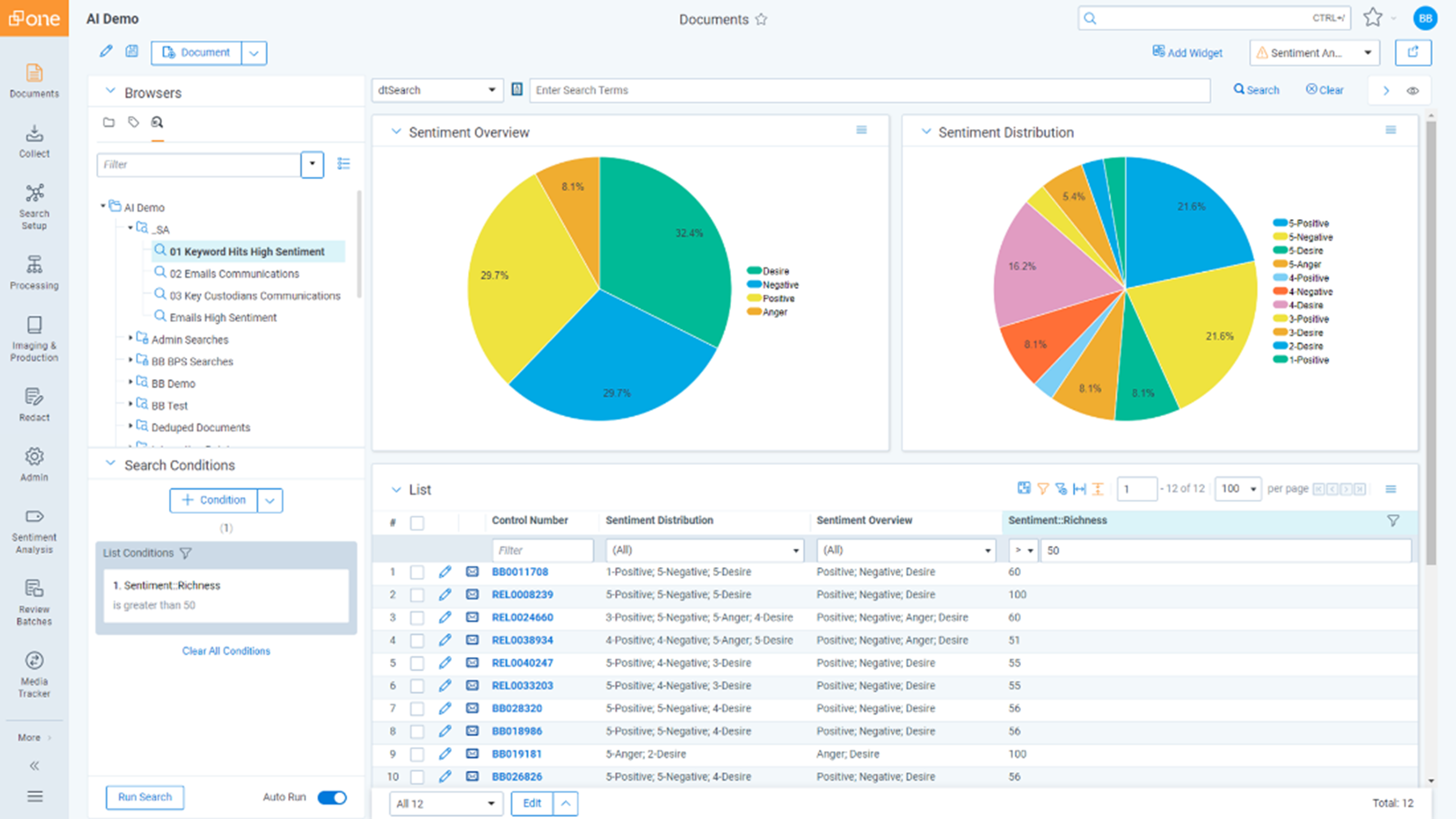Image resolution: width=1456 pixels, height=819 pixels.
Task: Select the Collect tool in the left sidebar
Action: 34,141
